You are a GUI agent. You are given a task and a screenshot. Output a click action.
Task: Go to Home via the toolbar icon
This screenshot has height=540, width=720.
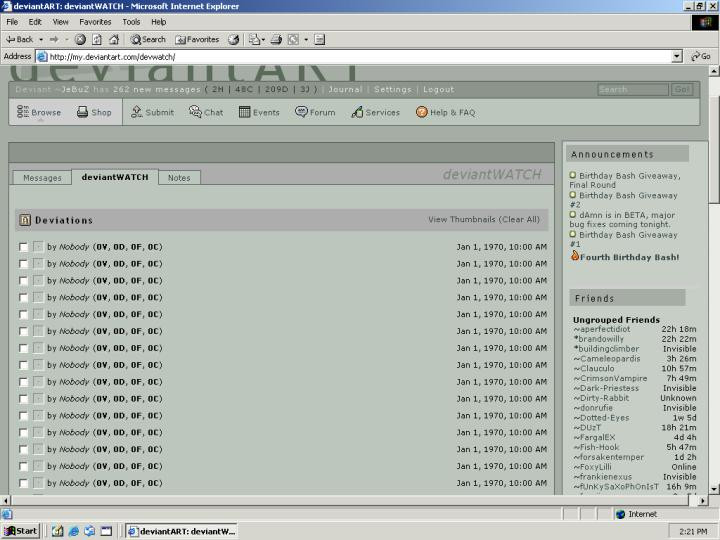tap(114, 39)
